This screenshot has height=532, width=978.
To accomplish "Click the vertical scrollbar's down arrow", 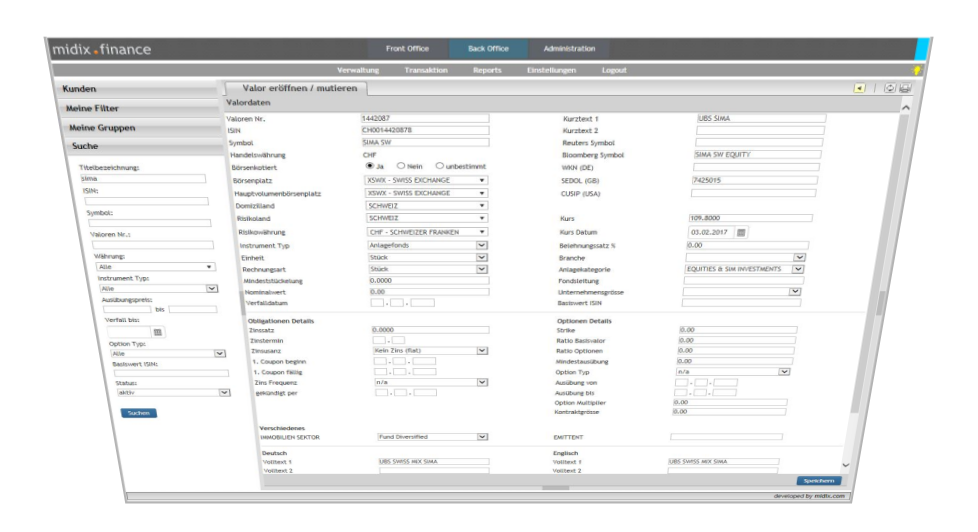I will 846,465.
